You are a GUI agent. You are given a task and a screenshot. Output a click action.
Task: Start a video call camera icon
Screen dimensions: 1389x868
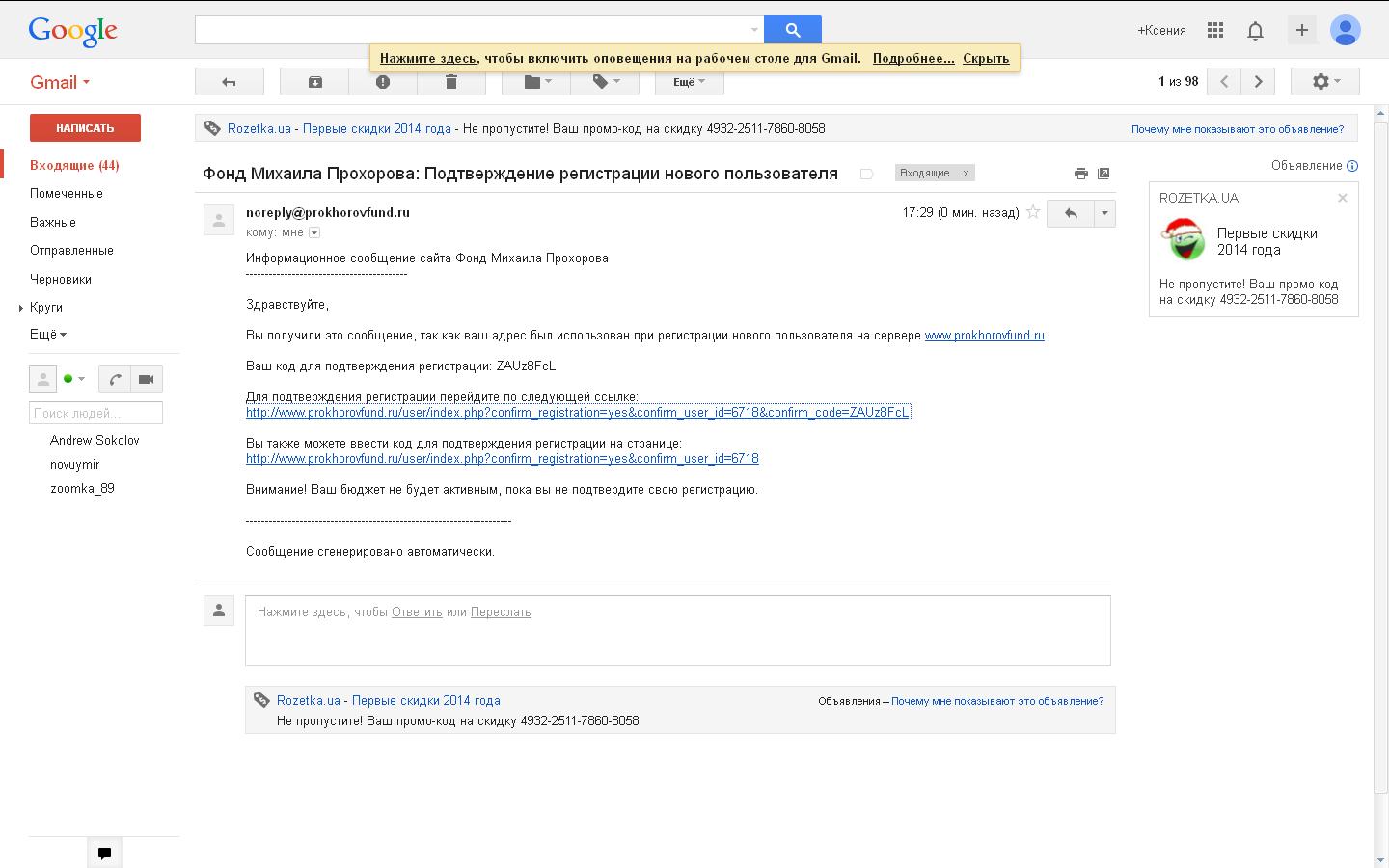[x=146, y=379]
